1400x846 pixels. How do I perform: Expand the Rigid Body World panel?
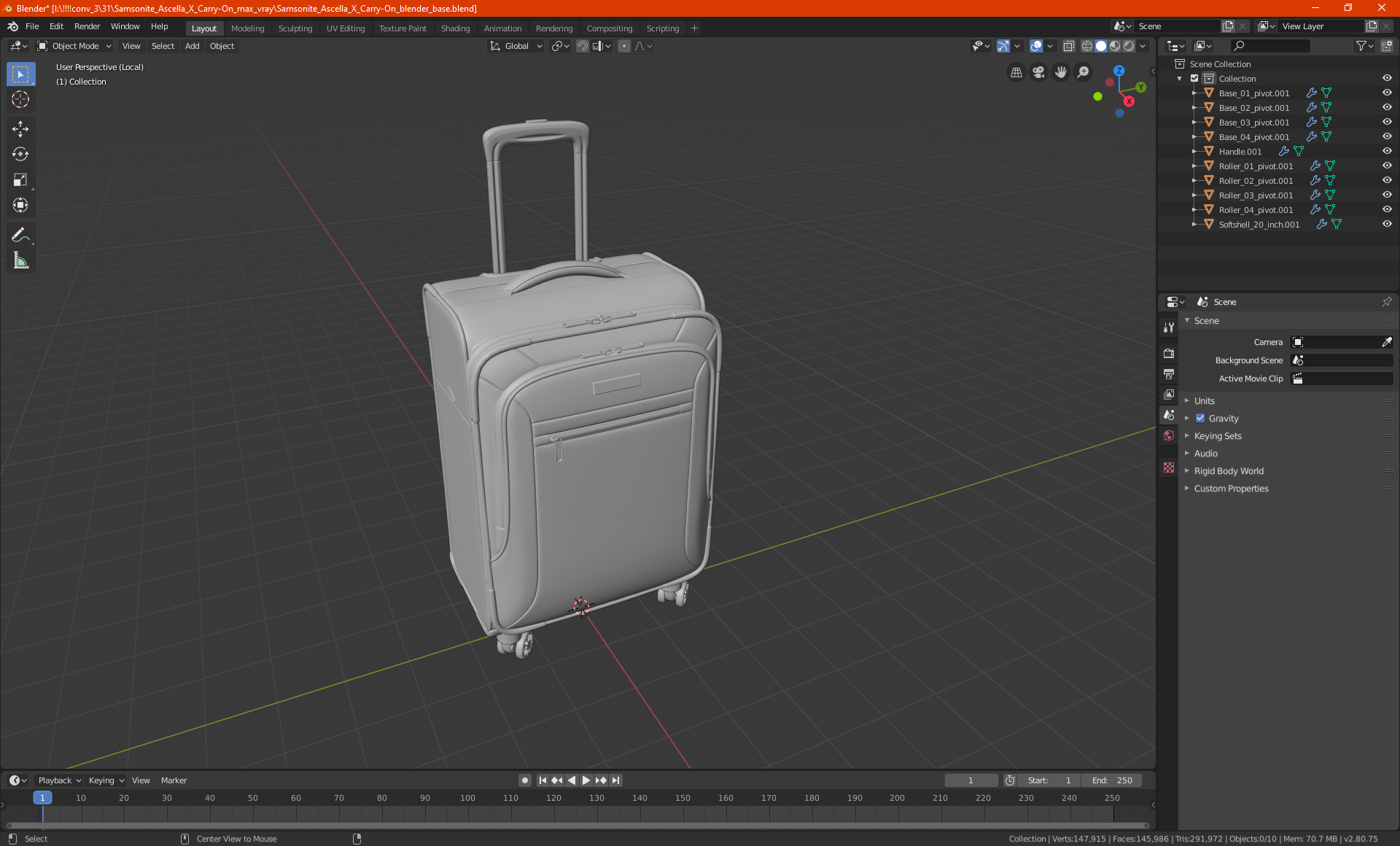click(x=1229, y=471)
